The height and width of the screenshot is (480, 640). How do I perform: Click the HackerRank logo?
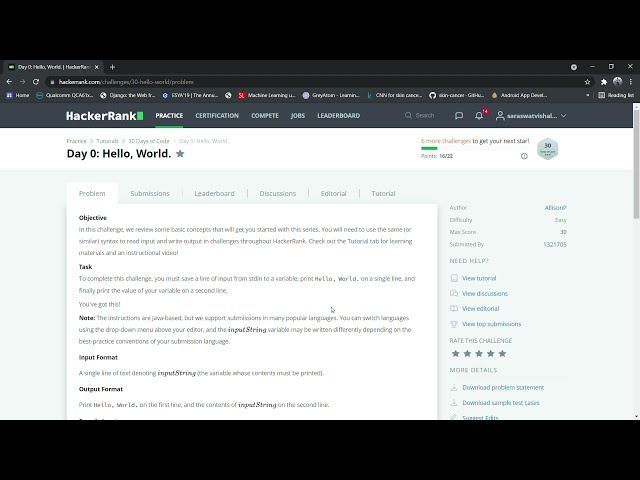pos(104,116)
